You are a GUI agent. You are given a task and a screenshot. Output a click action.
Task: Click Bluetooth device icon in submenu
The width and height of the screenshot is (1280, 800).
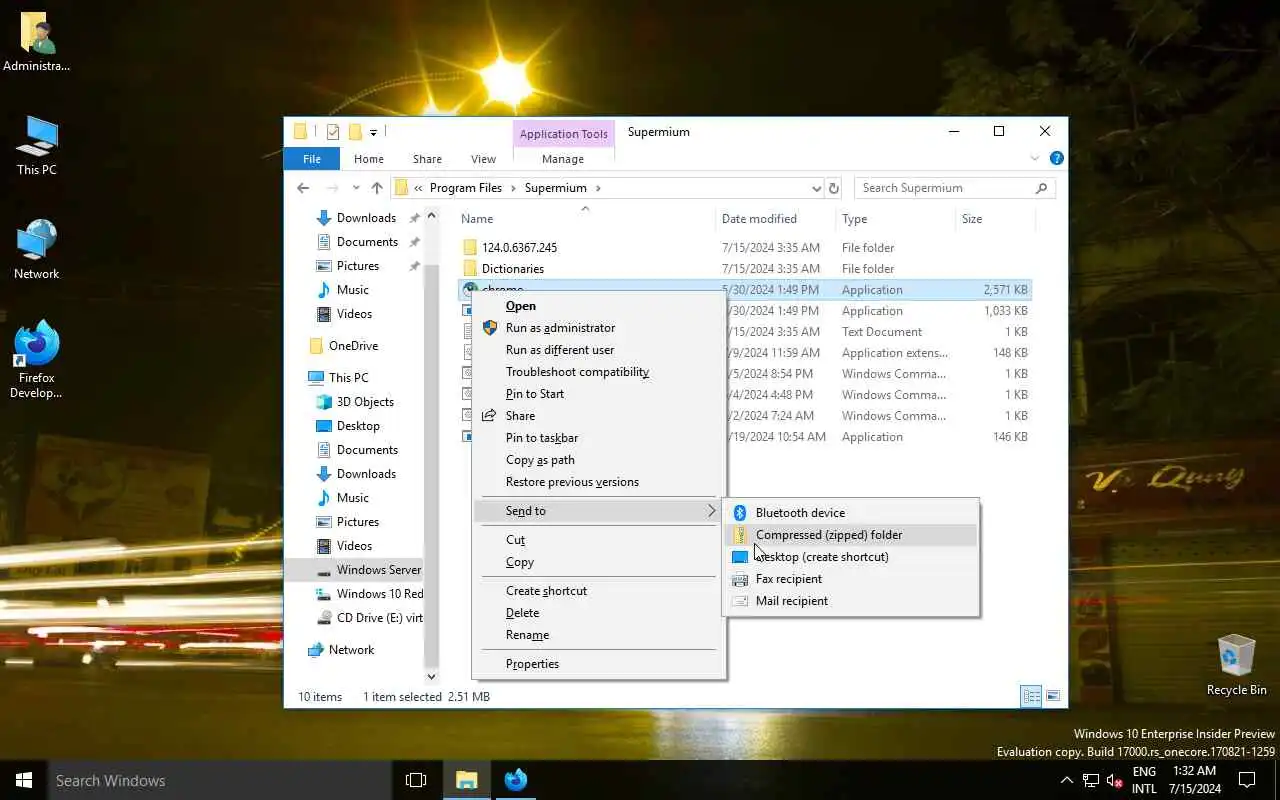coord(740,513)
